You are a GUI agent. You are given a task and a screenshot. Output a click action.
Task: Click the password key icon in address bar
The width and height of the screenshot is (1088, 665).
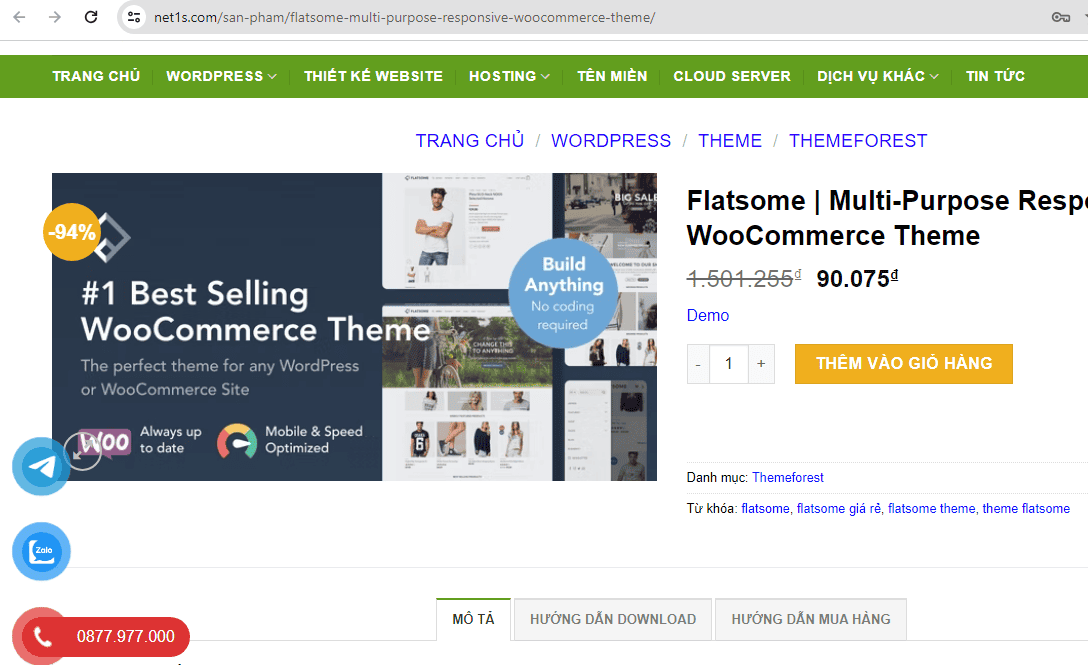[1060, 17]
